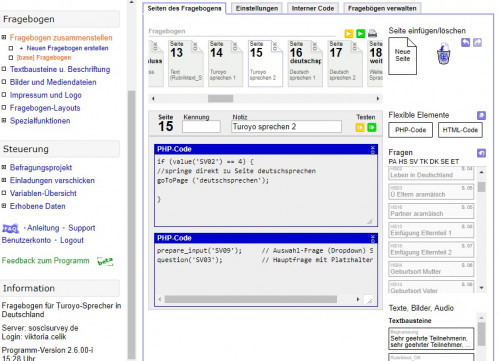The image size is (500, 361).
Task: Select the HS question category
Action: tap(403, 162)
